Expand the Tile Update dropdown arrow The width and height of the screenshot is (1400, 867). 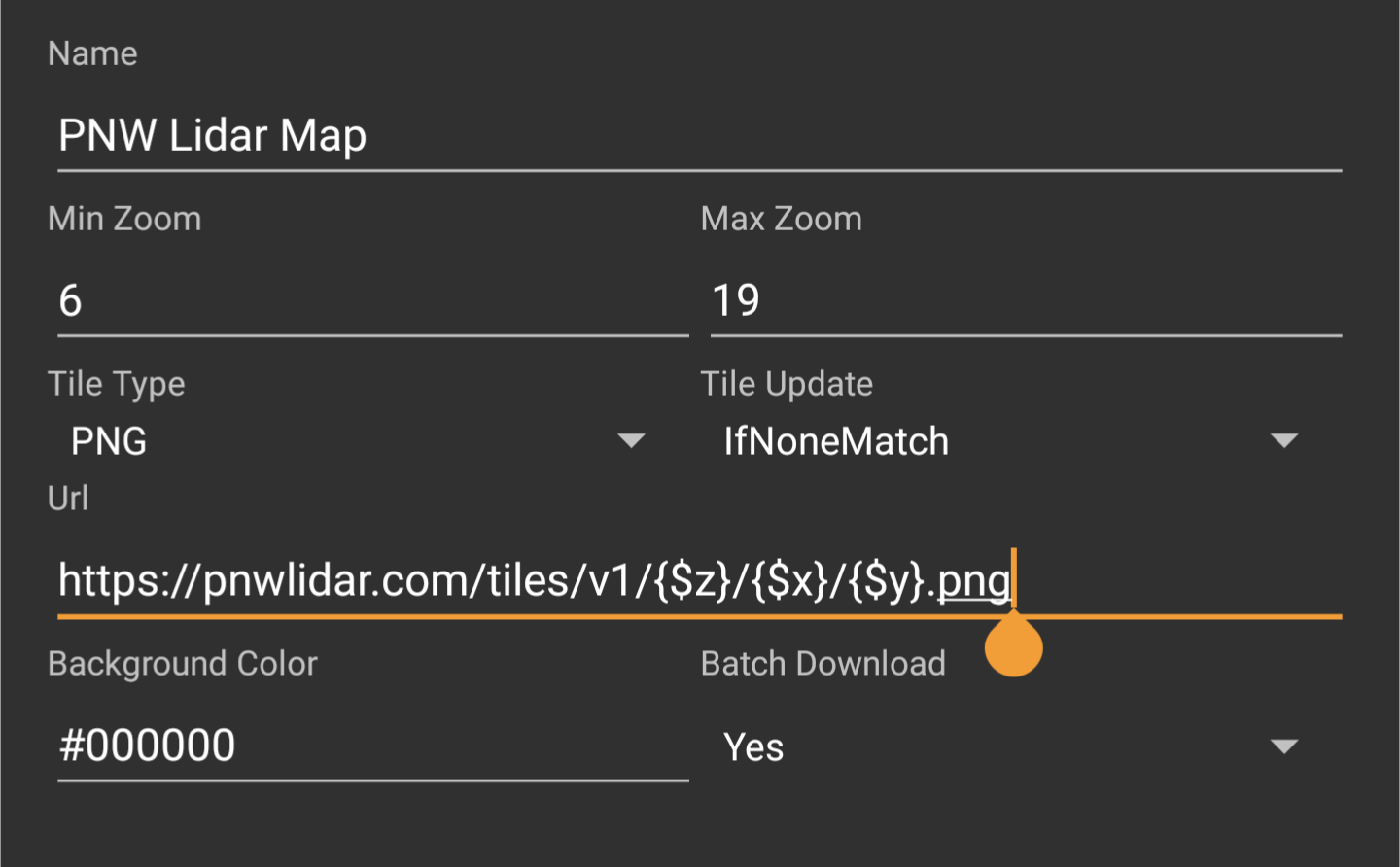pyautogui.click(x=1284, y=441)
